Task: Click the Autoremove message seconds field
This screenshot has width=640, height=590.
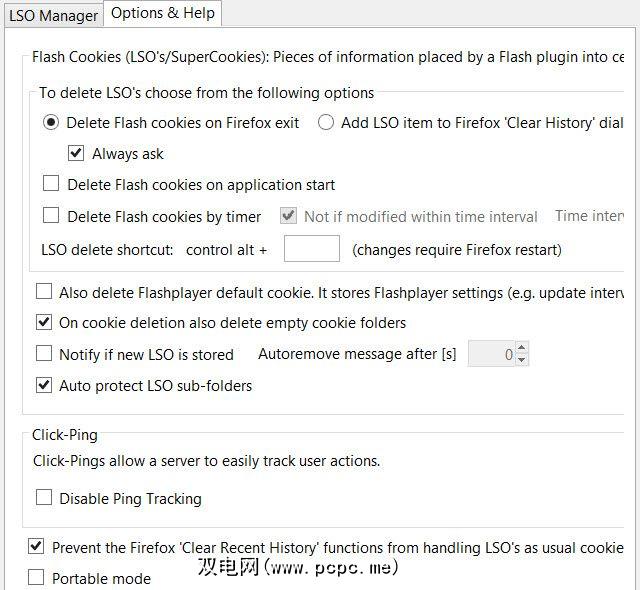Action: (x=492, y=354)
